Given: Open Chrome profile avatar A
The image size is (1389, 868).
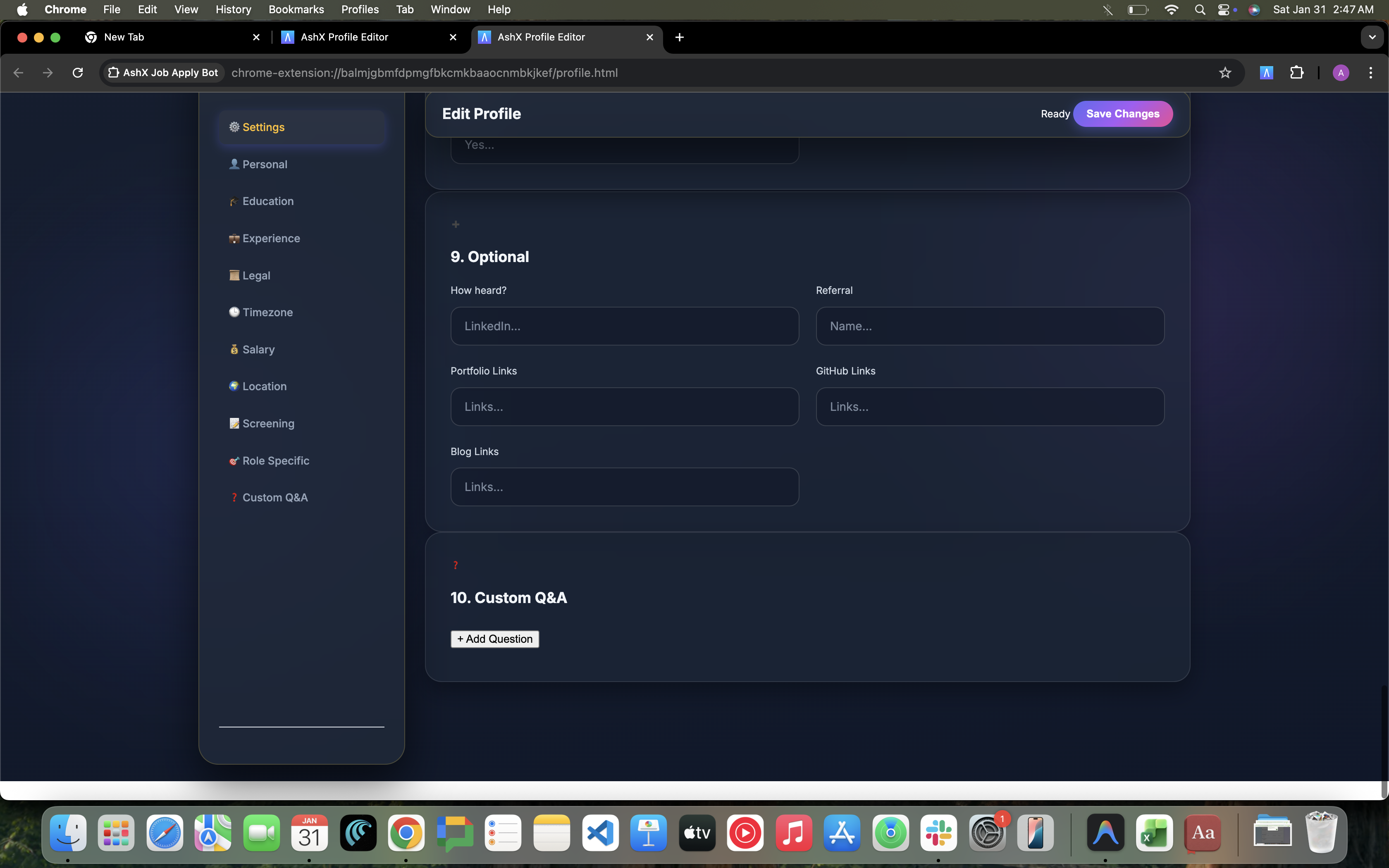Looking at the screenshot, I should click(1341, 73).
